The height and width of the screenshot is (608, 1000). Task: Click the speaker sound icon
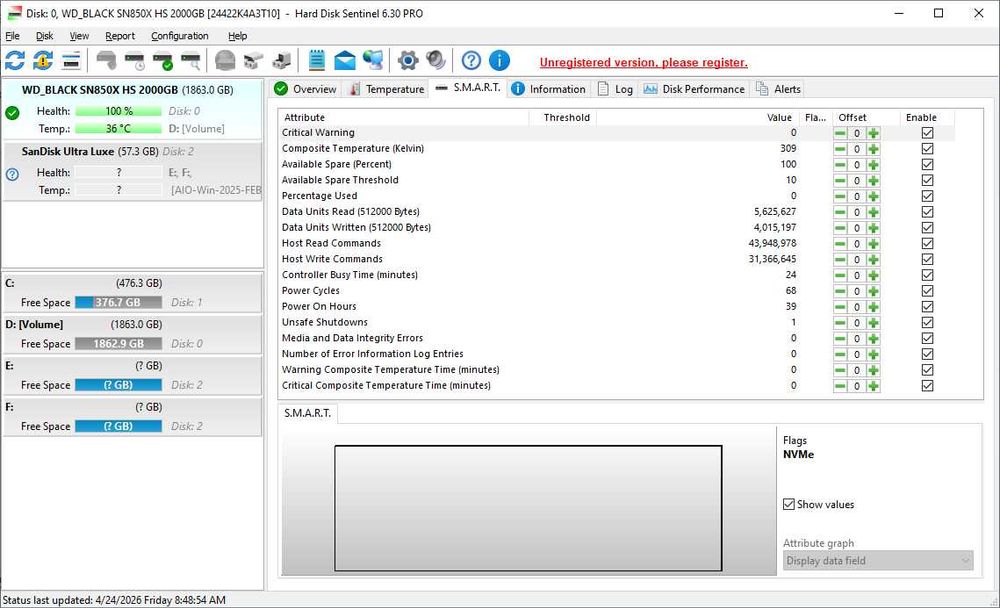click(436, 61)
